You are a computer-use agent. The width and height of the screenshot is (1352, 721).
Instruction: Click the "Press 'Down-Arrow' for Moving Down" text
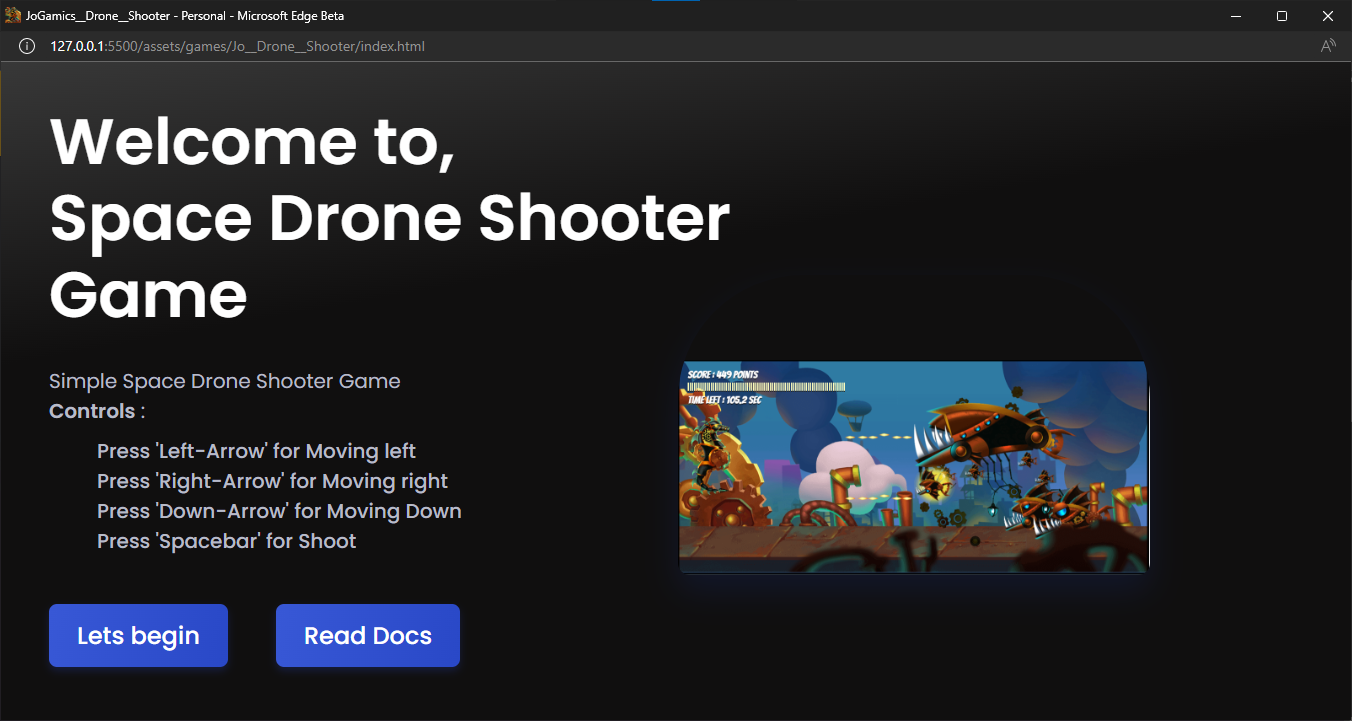coord(279,511)
